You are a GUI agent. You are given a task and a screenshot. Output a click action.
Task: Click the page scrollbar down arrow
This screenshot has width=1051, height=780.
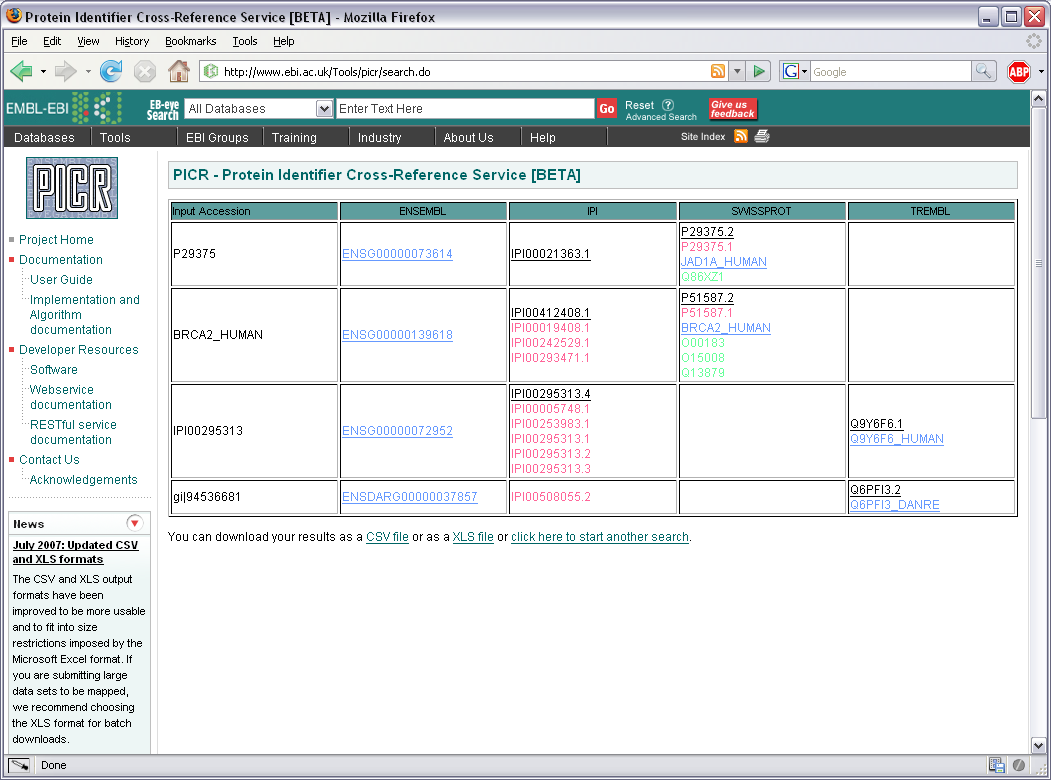coord(1038,745)
